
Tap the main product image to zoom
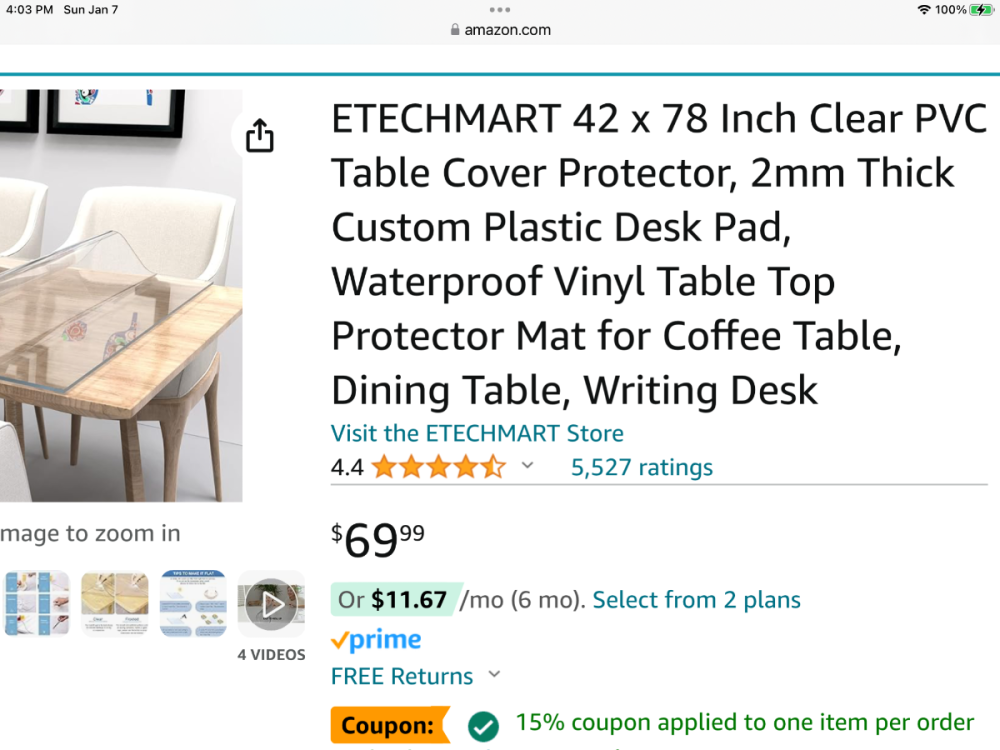pyautogui.click(x=120, y=295)
